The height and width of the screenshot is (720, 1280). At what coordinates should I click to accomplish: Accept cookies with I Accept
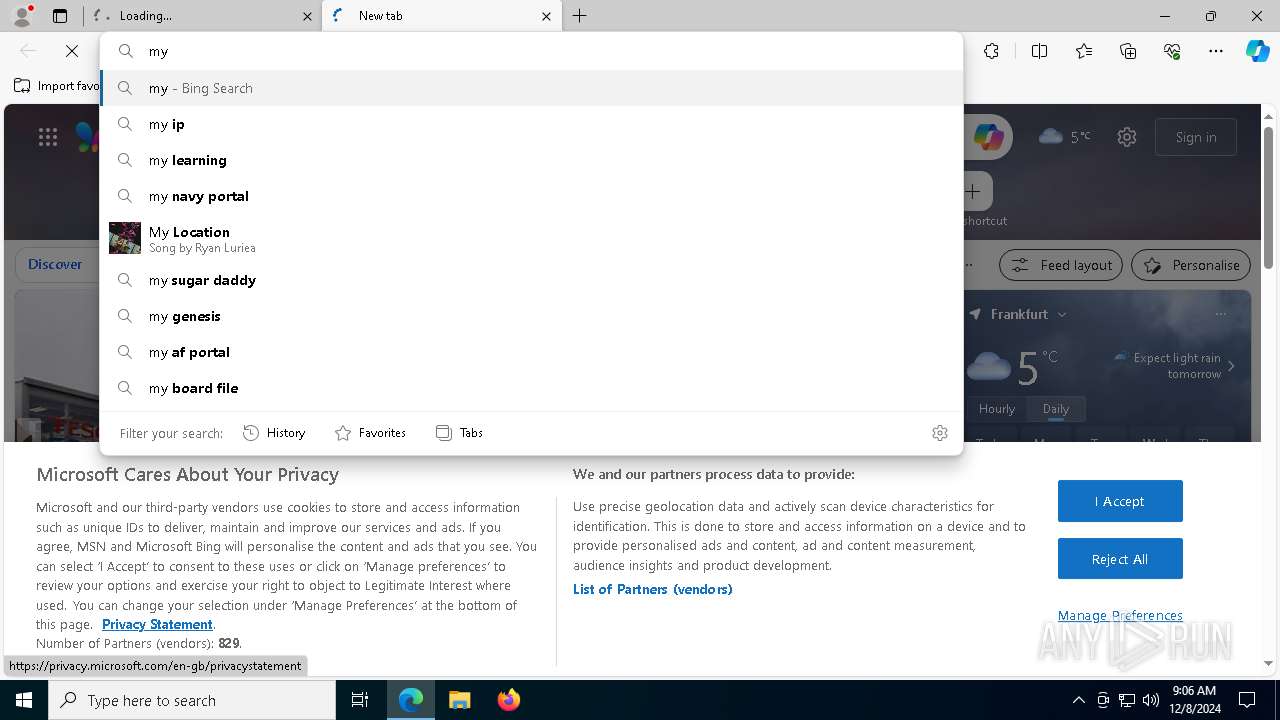[x=1120, y=501]
